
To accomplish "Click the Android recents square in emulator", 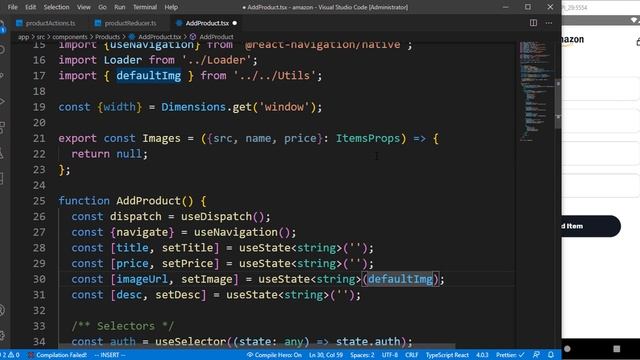I will (x=616, y=349).
